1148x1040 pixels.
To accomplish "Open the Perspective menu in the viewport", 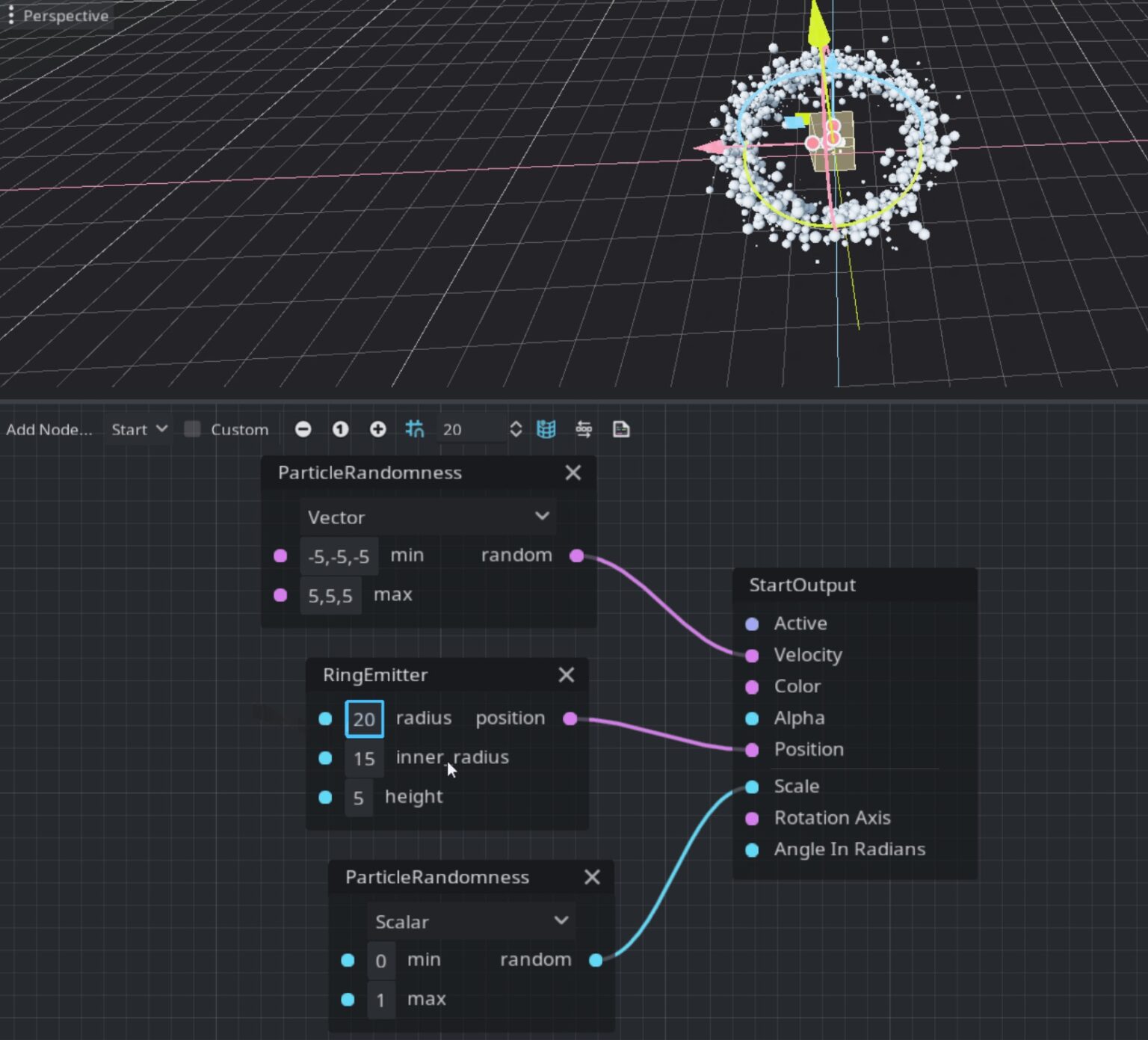I will pyautogui.click(x=67, y=15).
